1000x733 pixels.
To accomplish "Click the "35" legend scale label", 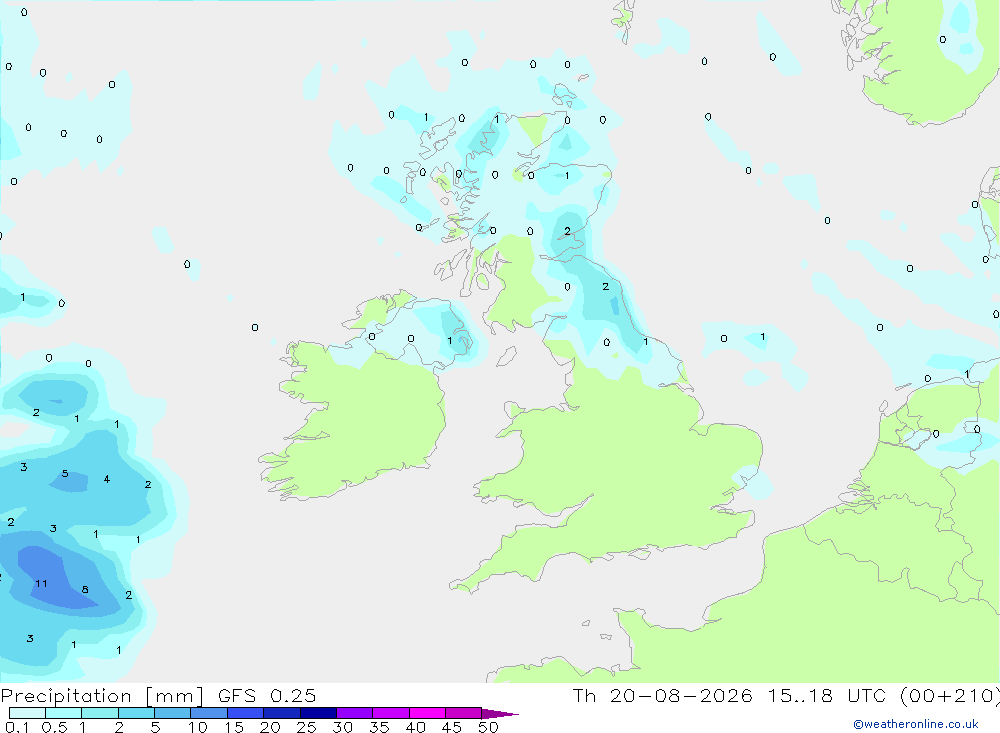I will 379,727.
